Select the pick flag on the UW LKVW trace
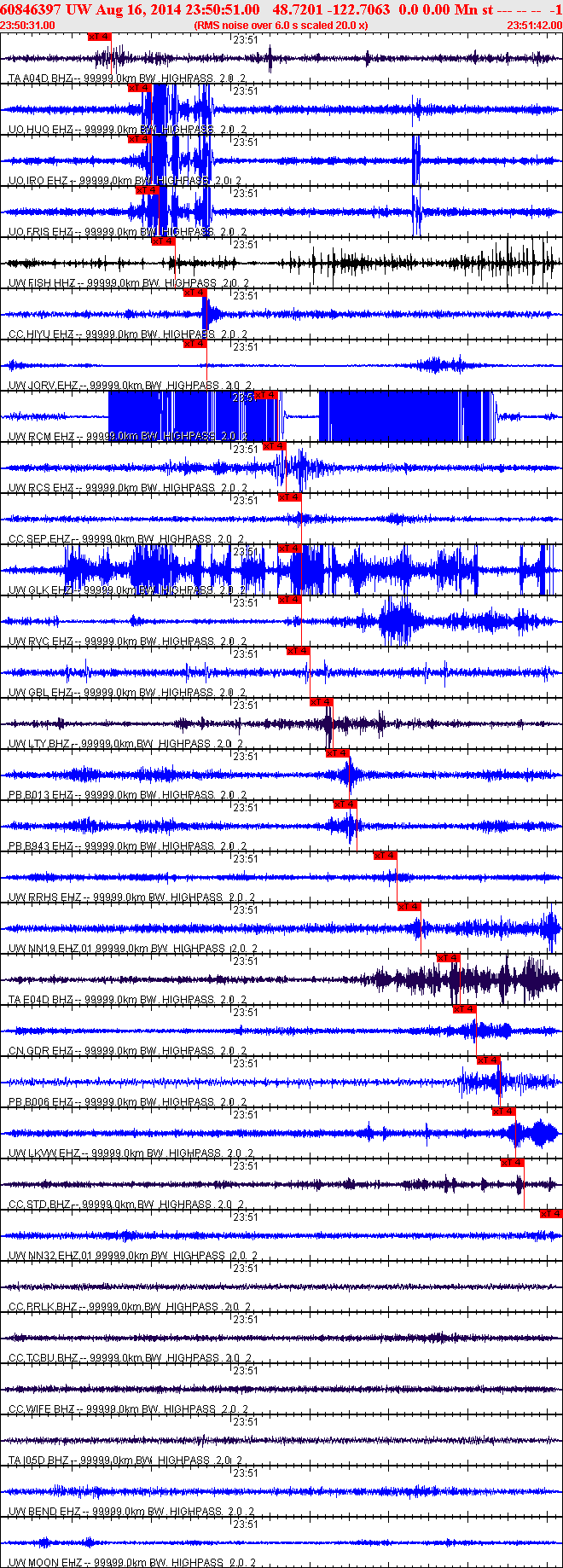Screen dimensions: 563x1568 [505, 1112]
